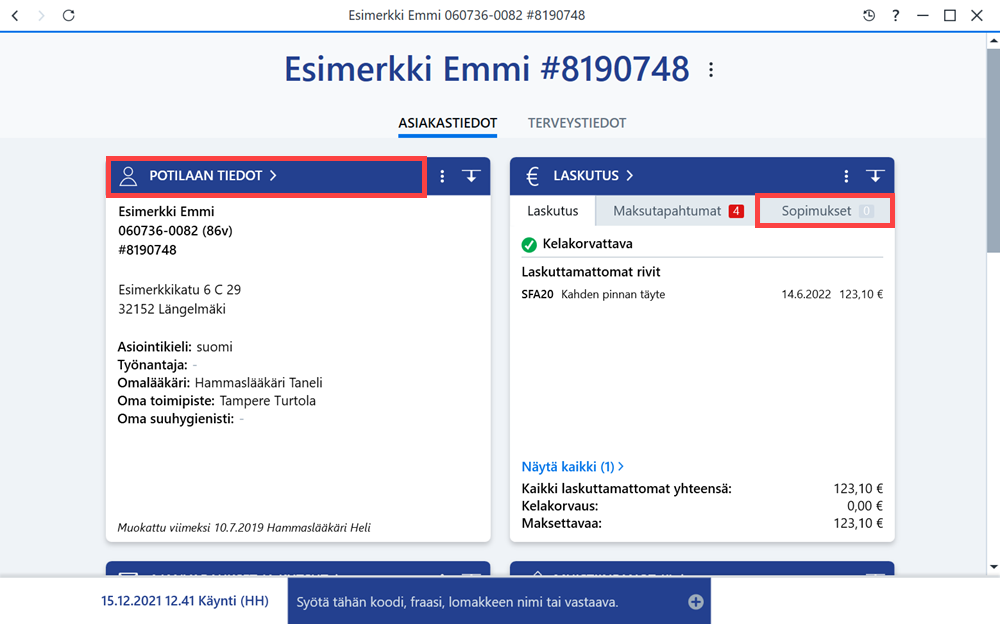1000x624 pixels.
Task: Click the refresh icon in title bar
Action: 69,15
